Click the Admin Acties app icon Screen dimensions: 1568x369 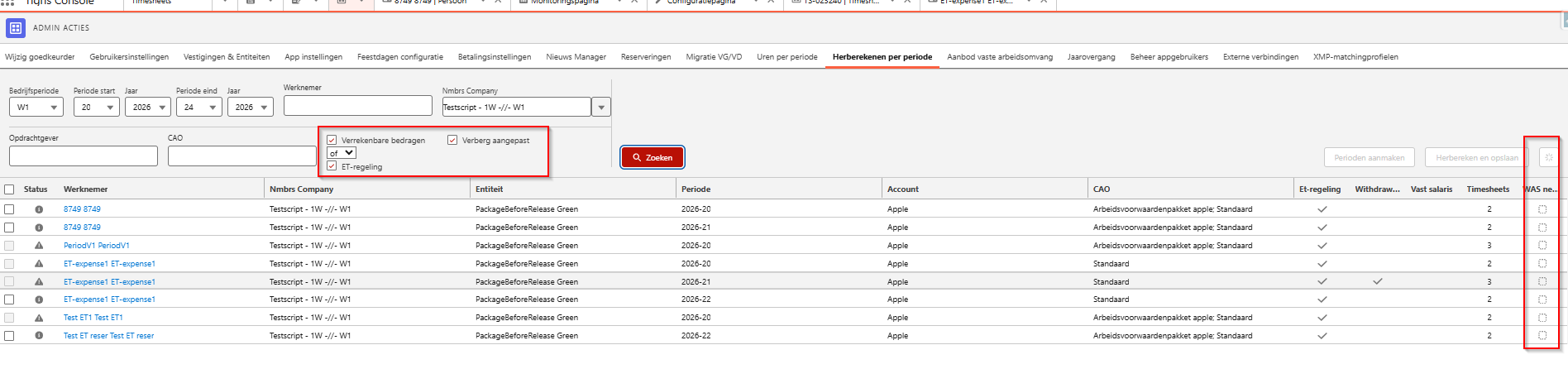coord(15,28)
